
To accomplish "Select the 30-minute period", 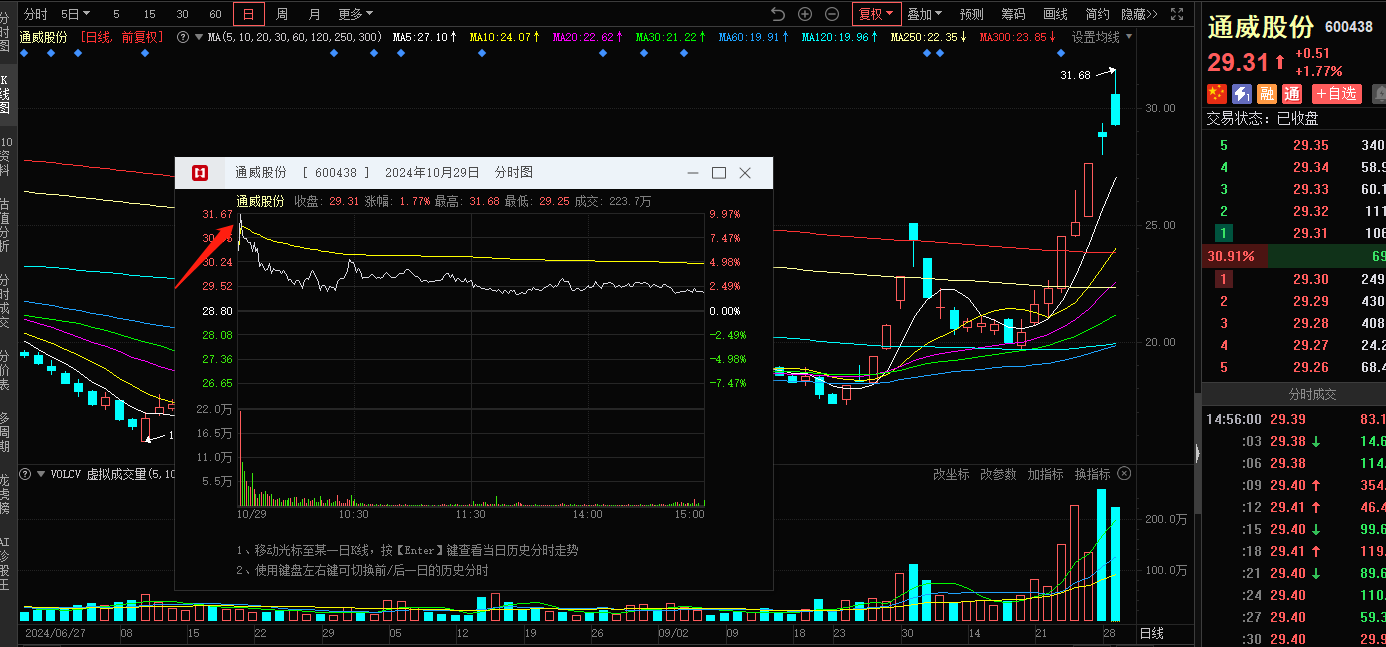I will point(182,14).
